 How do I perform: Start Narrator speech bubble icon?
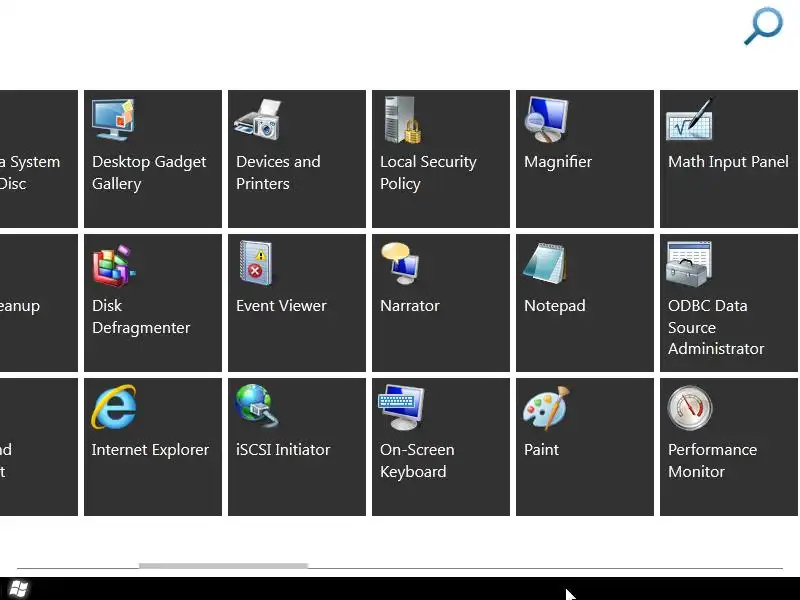click(x=401, y=263)
